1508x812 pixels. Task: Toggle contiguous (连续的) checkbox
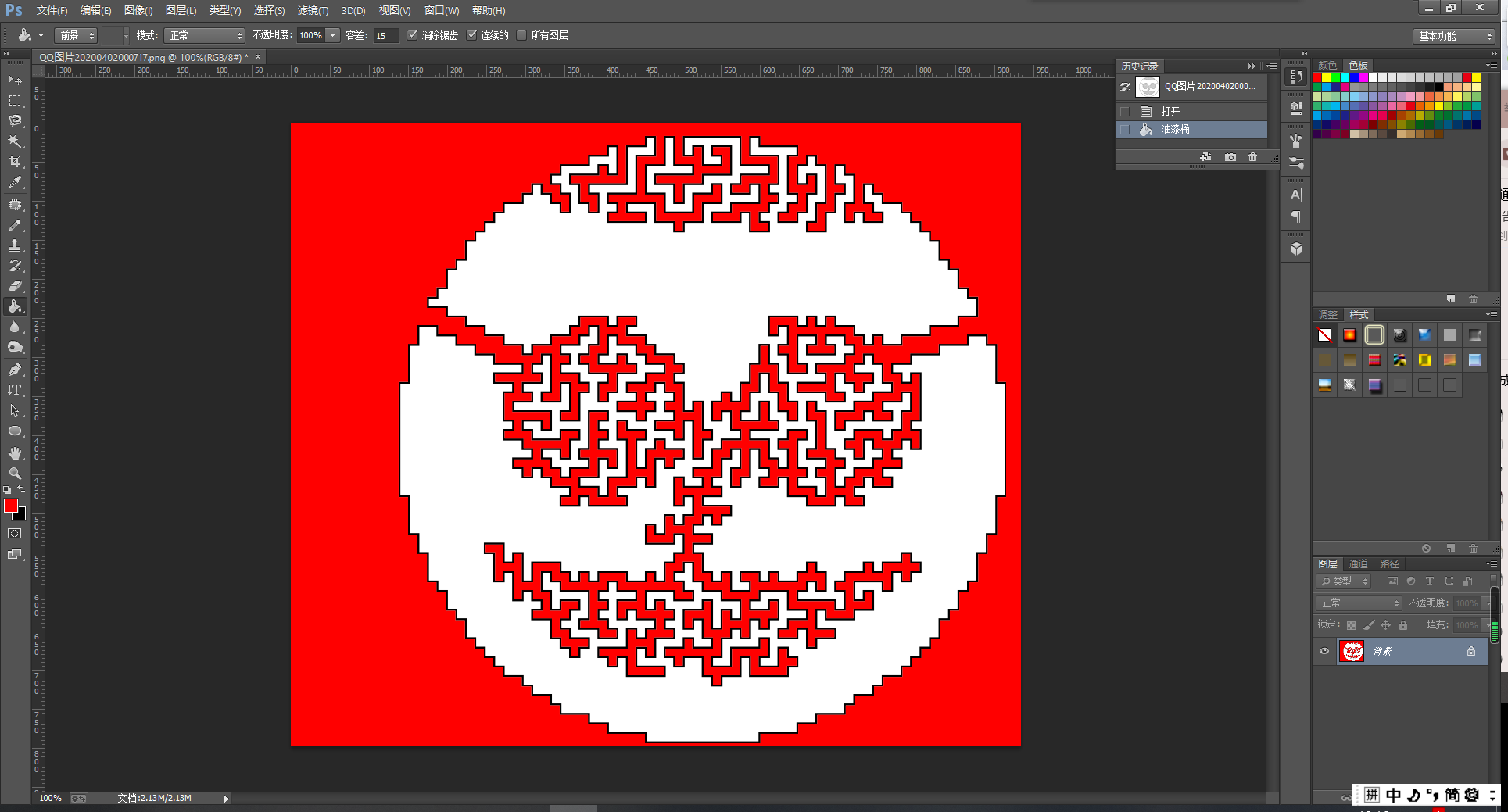pyautogui.click(x=472, y=35)
